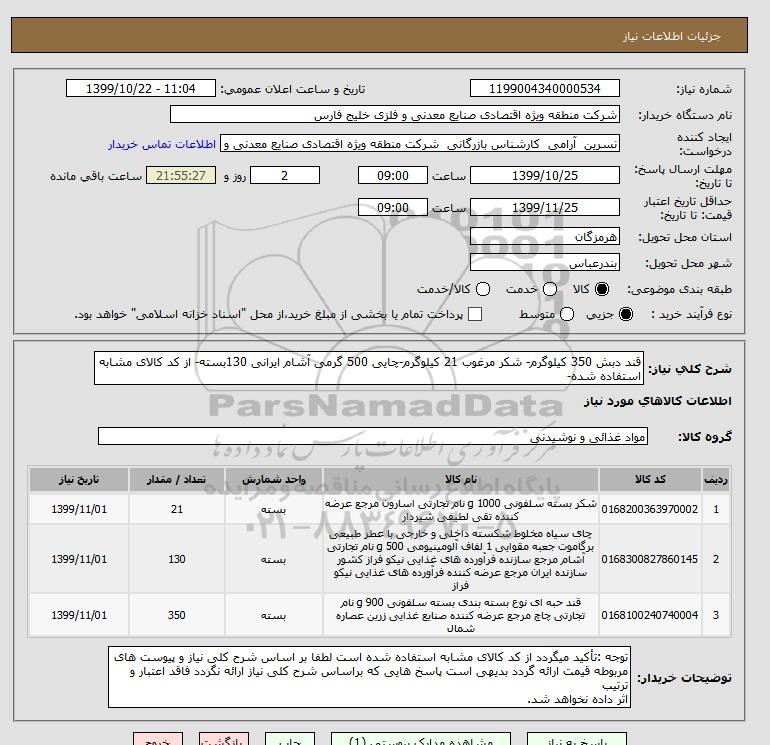Click the بازگشت back button
The width and height of the screenshot is (770, 745).
click(x=224, y=739)
